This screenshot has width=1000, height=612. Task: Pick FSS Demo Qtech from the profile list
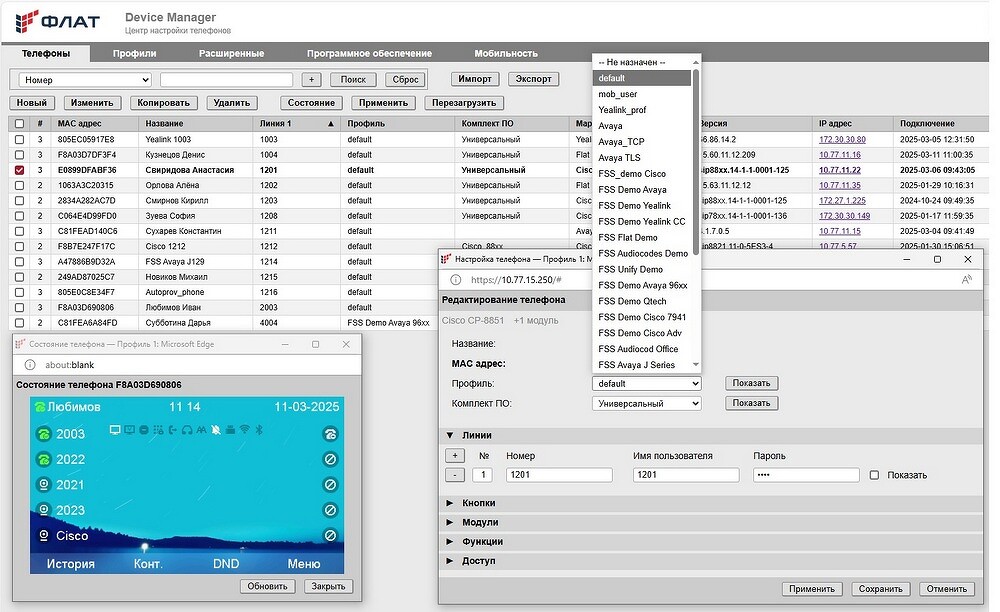[x=642, y=301]
